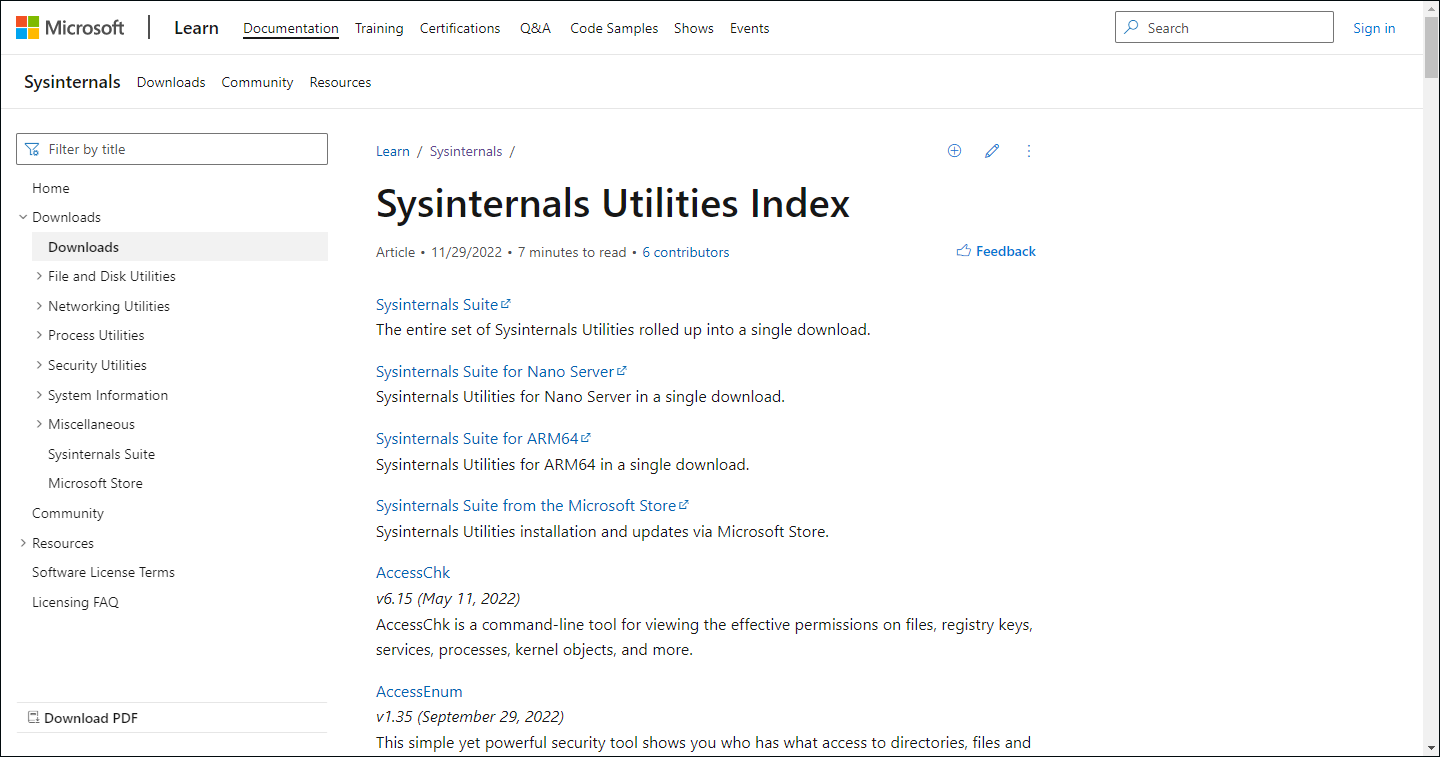Click the search magnifier icon
The image size is (1440, 757).
click(x=1131, y=27)
